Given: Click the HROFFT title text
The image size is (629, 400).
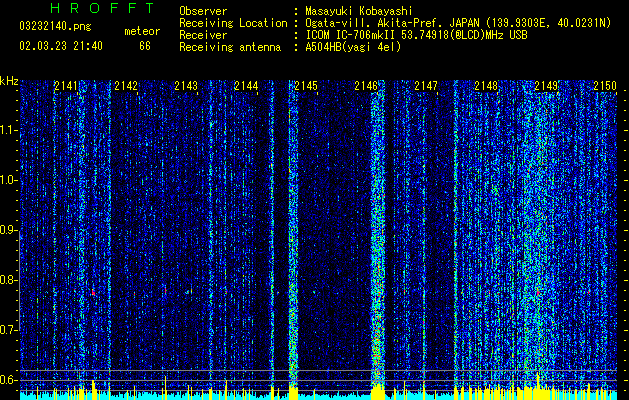Looking at the screenshot, I should [x=102, y=8].
